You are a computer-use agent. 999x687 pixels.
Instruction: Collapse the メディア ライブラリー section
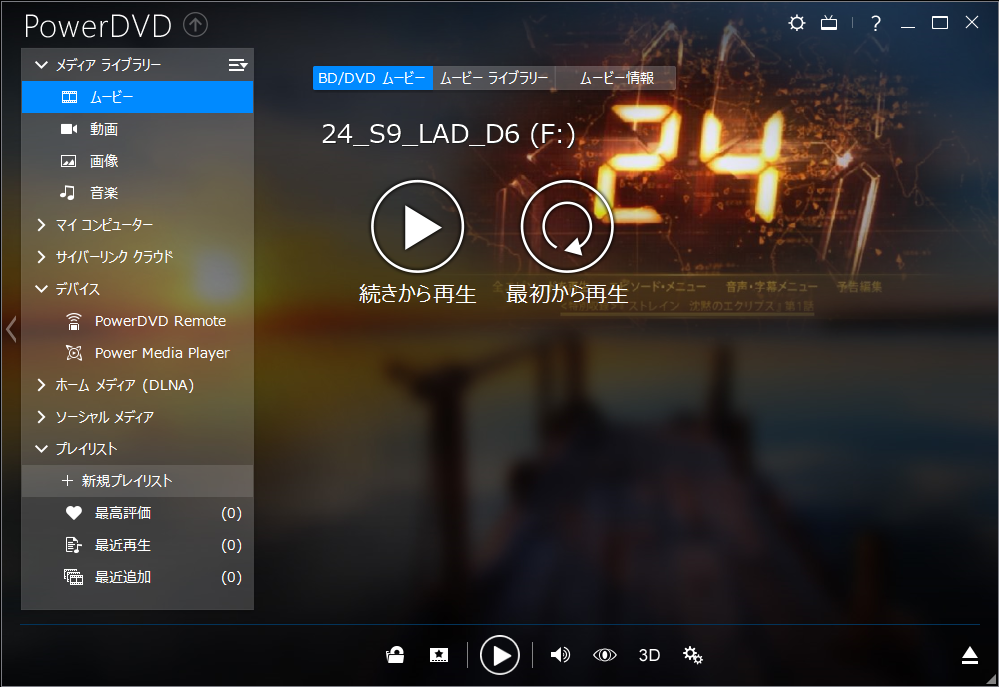41,64
